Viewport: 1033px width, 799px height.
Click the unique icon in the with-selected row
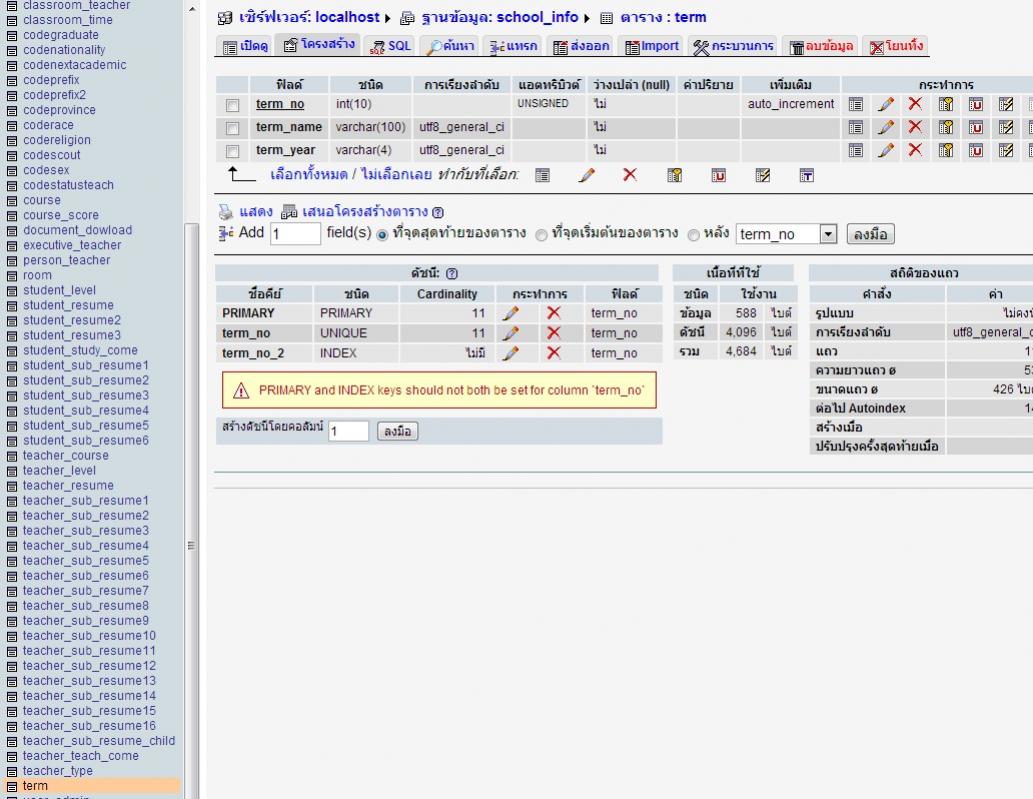click(719, 175)
